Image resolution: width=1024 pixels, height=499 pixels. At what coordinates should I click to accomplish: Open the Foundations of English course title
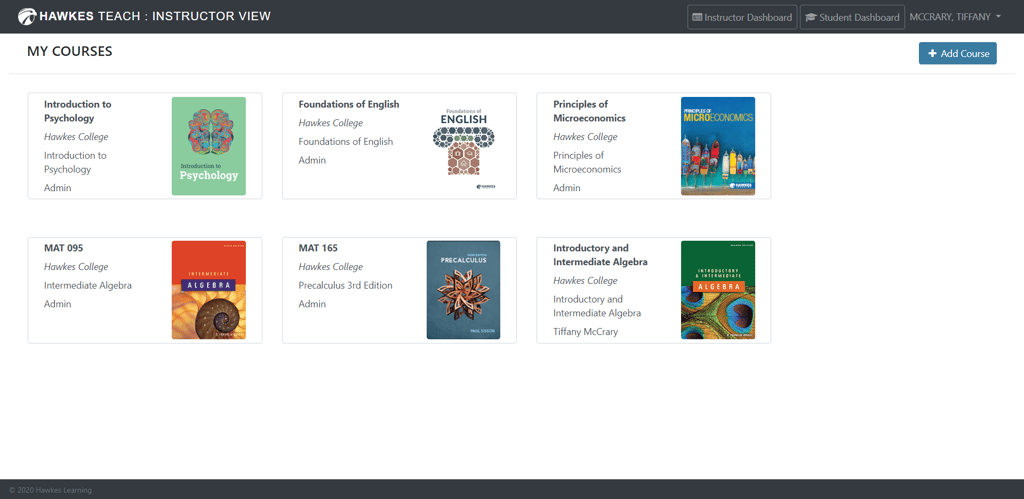click(348, 104)
